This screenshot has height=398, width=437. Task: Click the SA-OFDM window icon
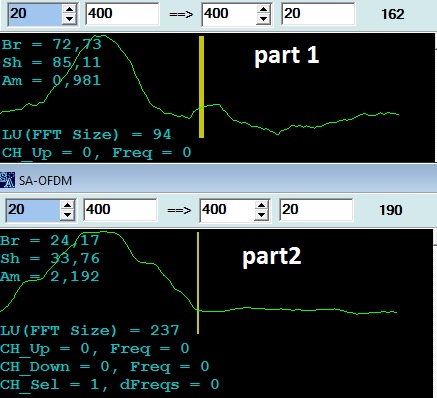(x=7, y=180)
